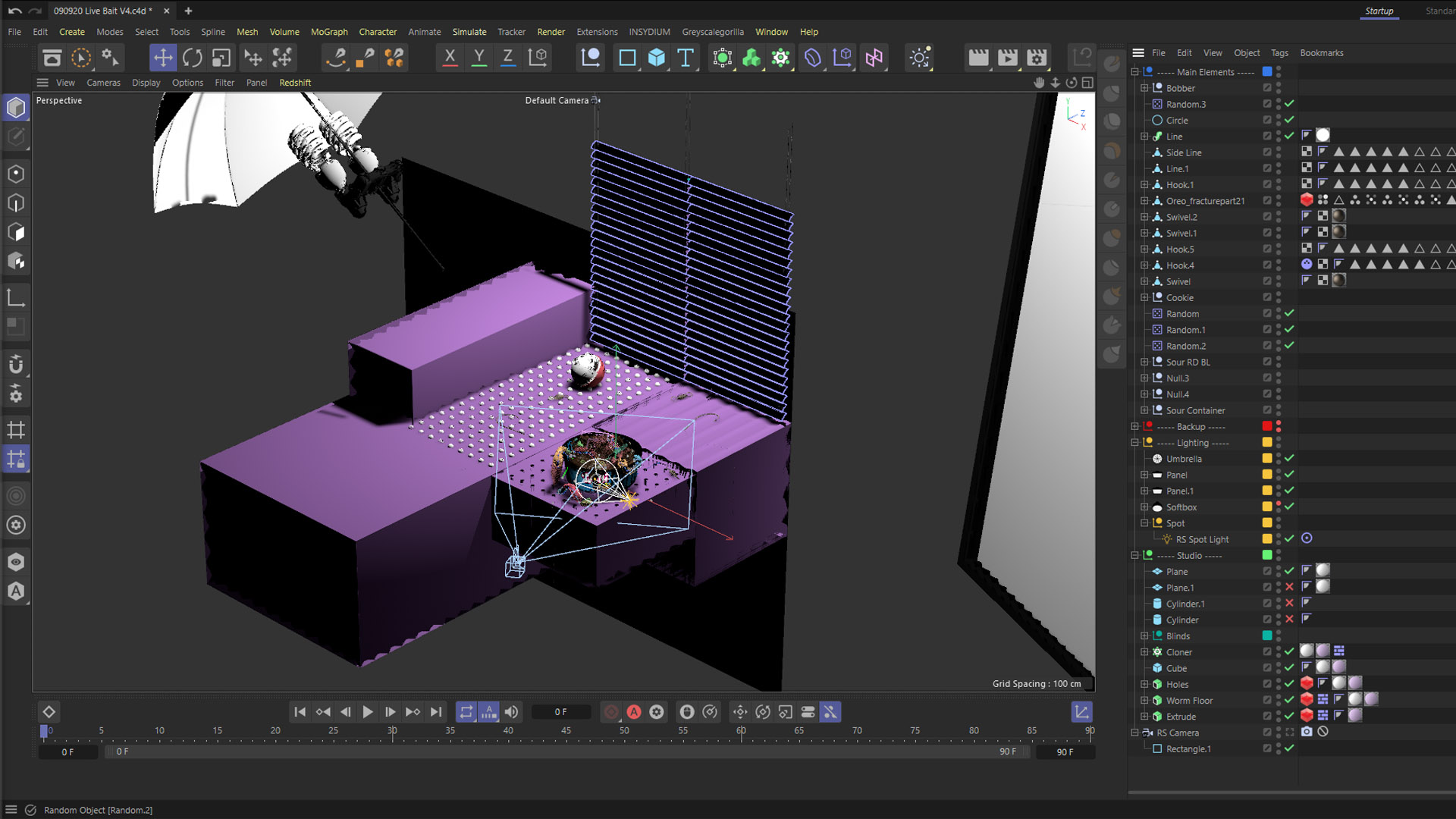Toggle enable check for Random.2 object
The height and width of the screenshot is (819, 1456).
pos(1289,346)
